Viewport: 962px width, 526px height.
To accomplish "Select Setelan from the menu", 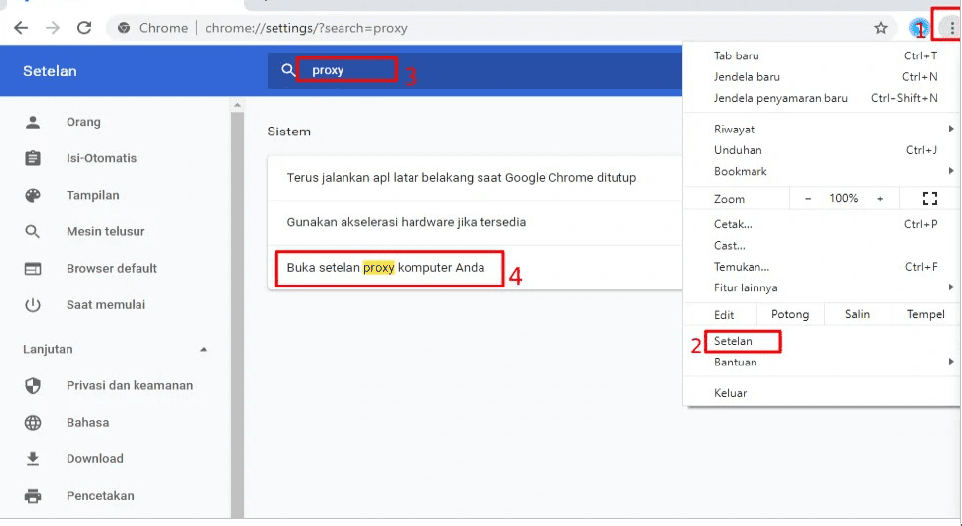I will coord(734,341).
